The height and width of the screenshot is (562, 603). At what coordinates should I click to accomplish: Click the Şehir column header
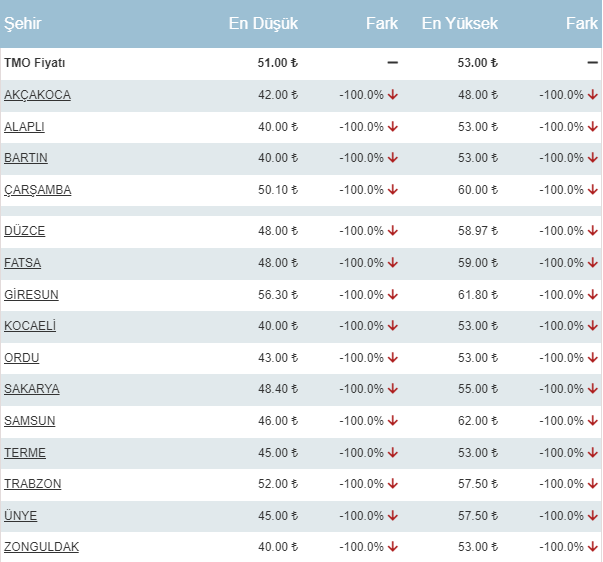click(23, 23)
